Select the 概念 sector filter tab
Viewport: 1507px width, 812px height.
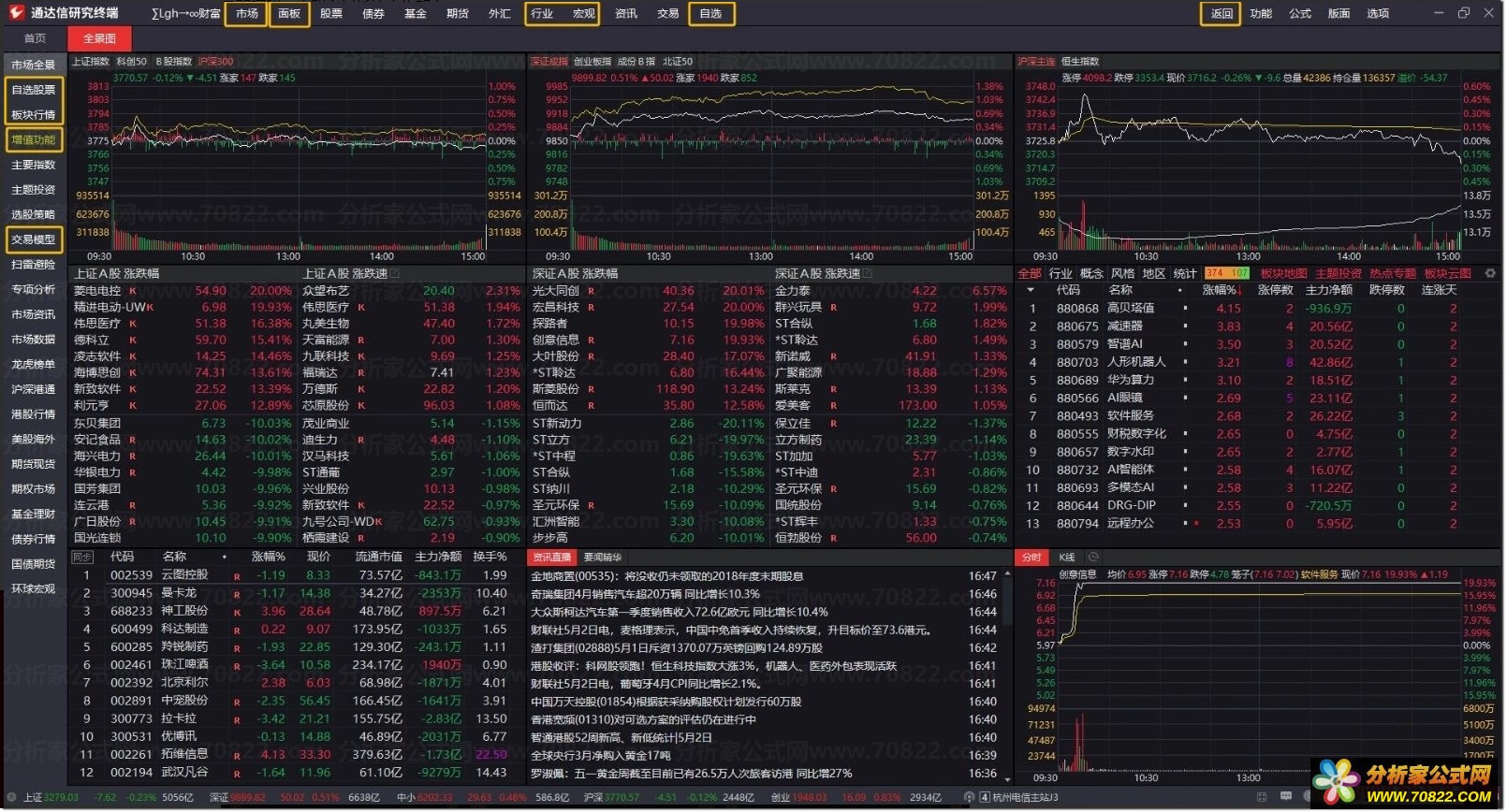click(1091, 273)
